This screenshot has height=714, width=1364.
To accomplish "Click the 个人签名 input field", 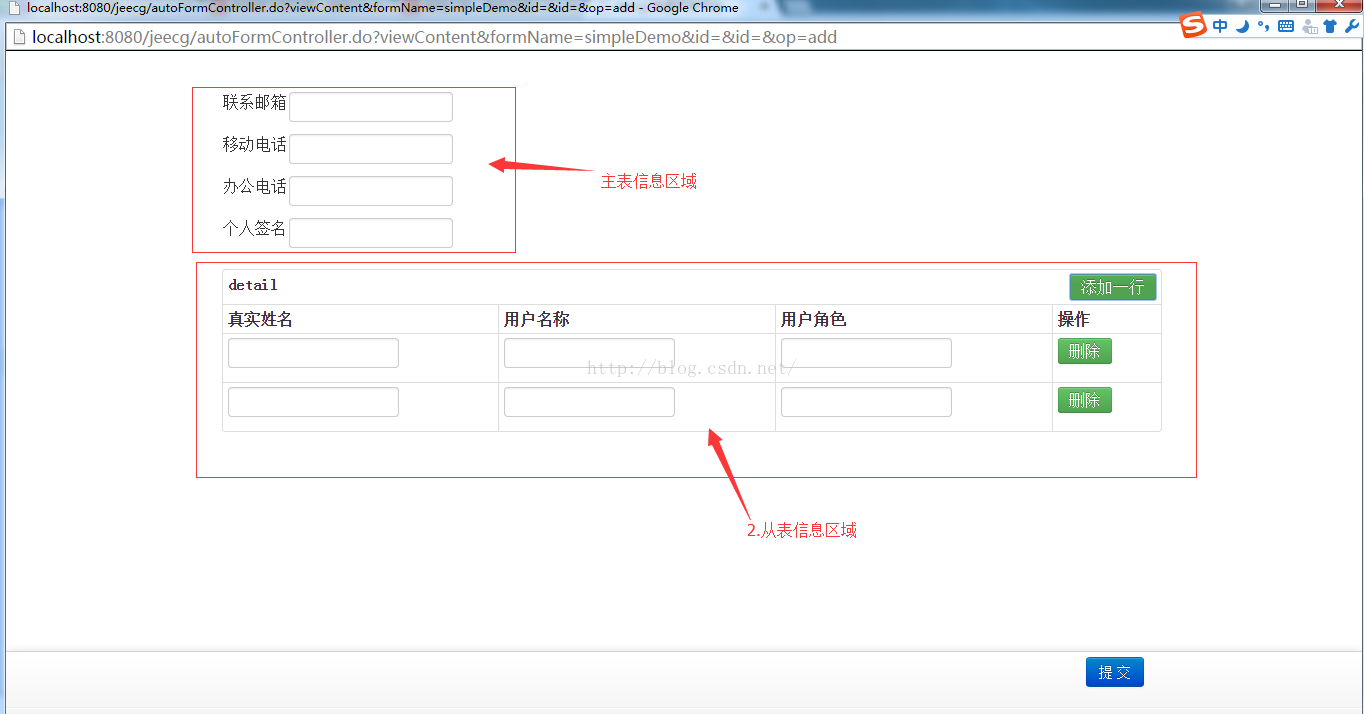I will (x=371, y=233).
